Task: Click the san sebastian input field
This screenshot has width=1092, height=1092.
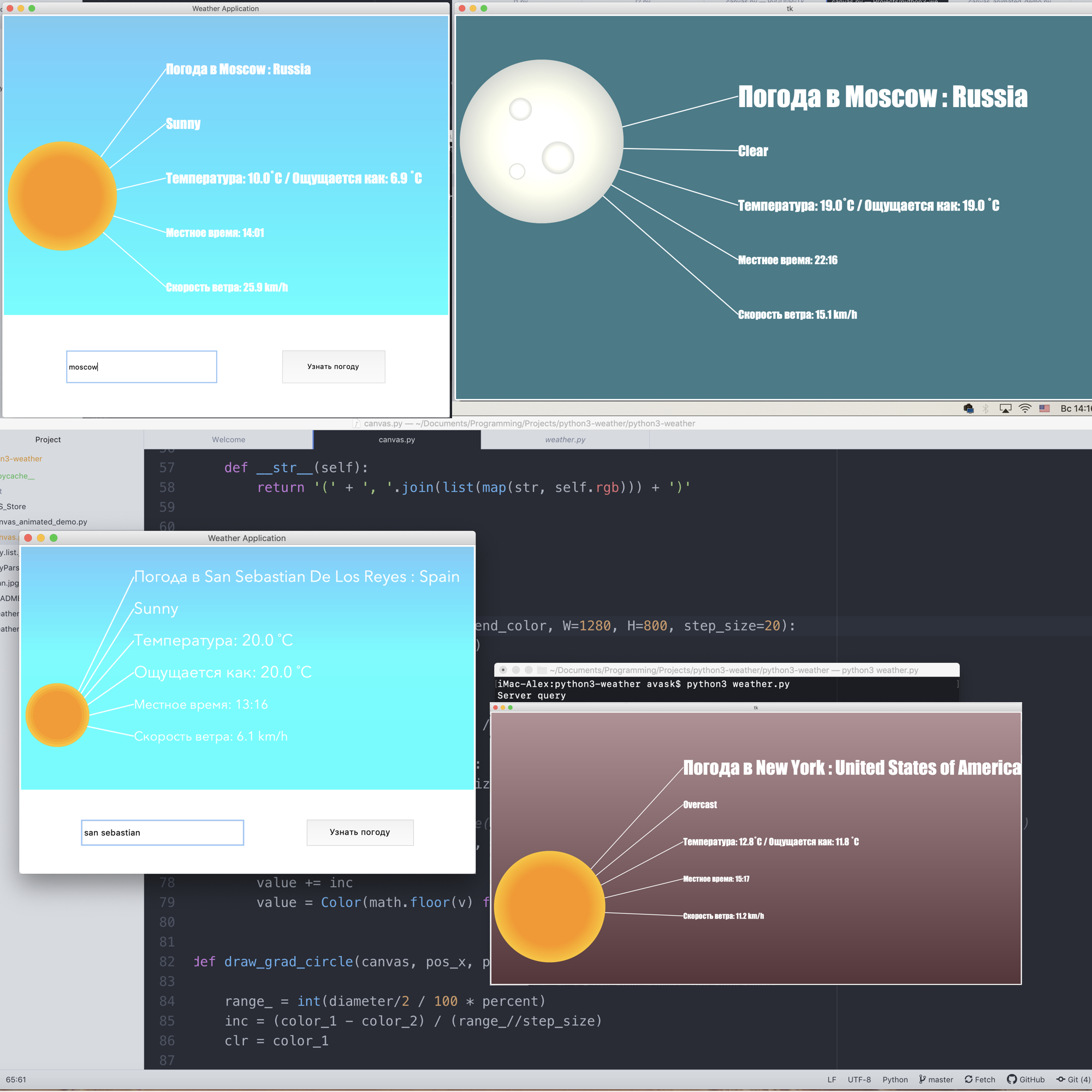Action: pos(162,832)
